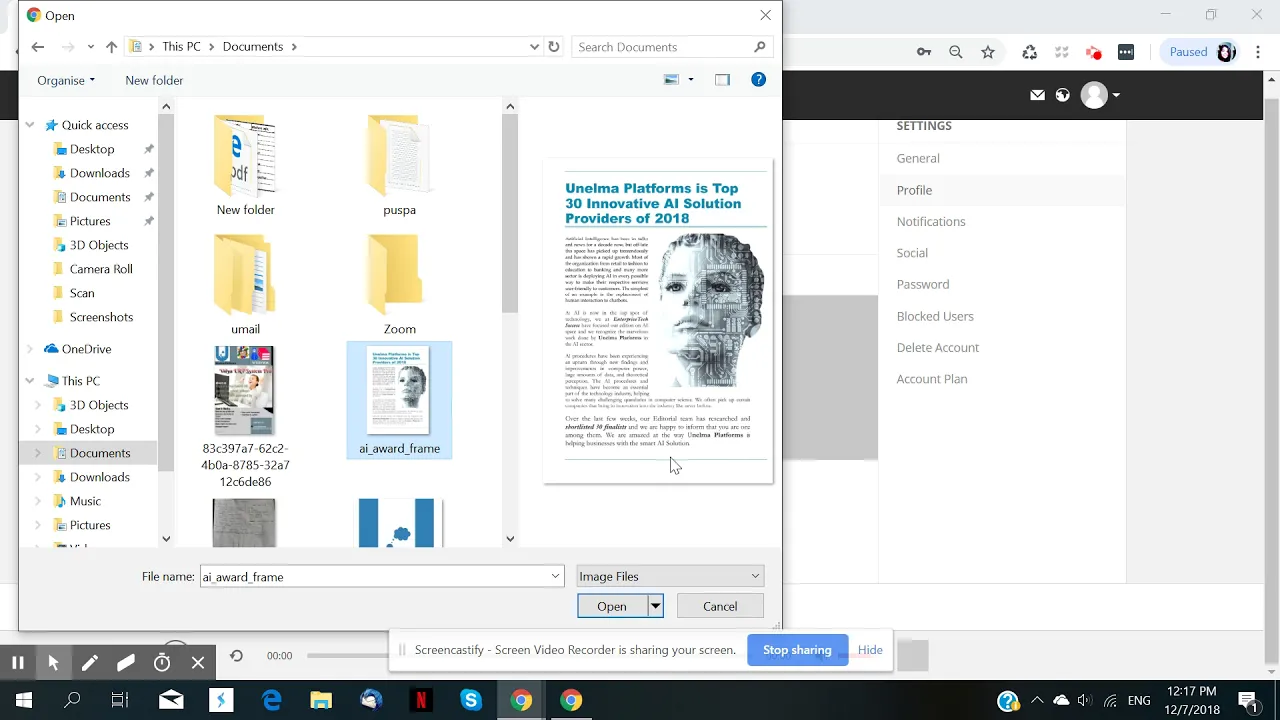Click Chrome bookmark star icon

(x=988, y=52)
